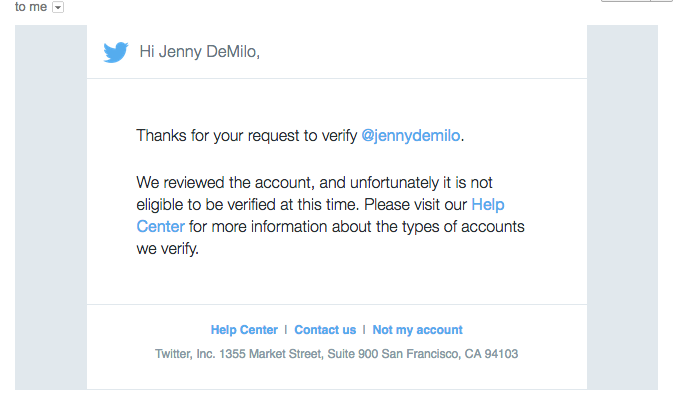Open the @jennydemilo profile link
Viewport: 675px width, 410px height.
(x=411, y=136)
